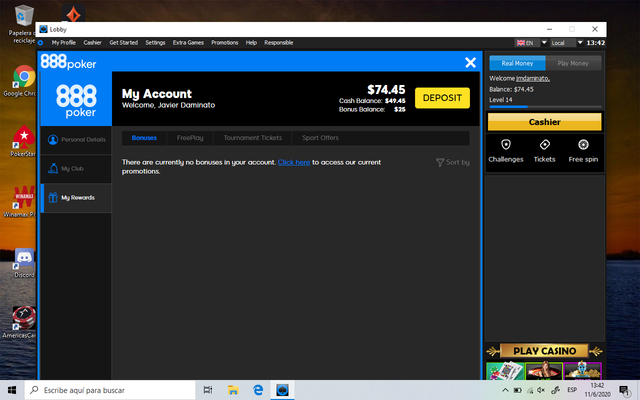Open the Tickets icon

[x=544, y=151]
